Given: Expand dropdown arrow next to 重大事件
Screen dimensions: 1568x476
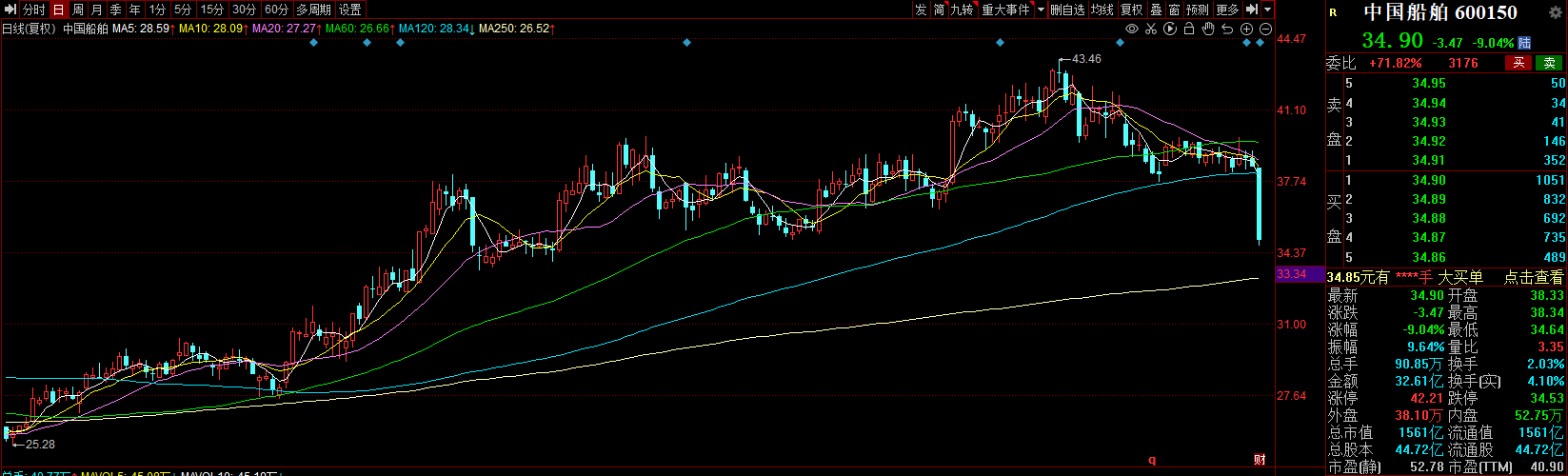Looking at the screenshot, I should click(x=1041, y=10).
